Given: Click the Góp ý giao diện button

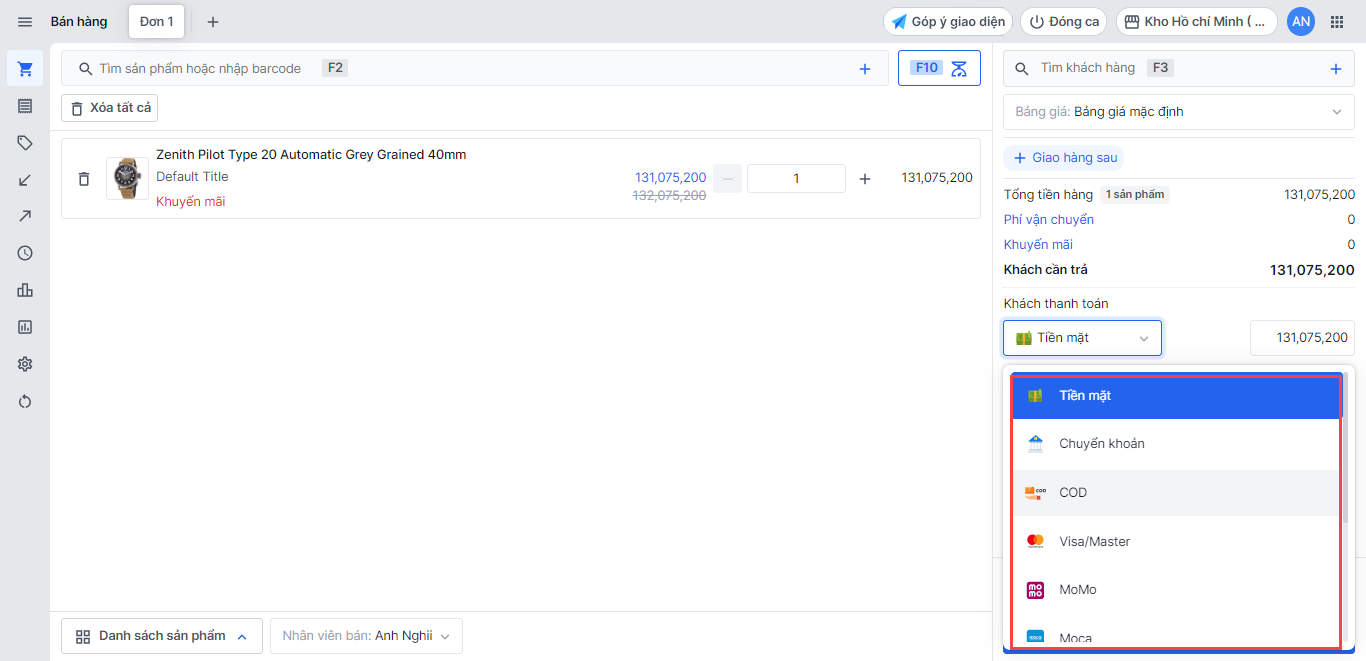Looking at the screenshot, I should (948, 22).
